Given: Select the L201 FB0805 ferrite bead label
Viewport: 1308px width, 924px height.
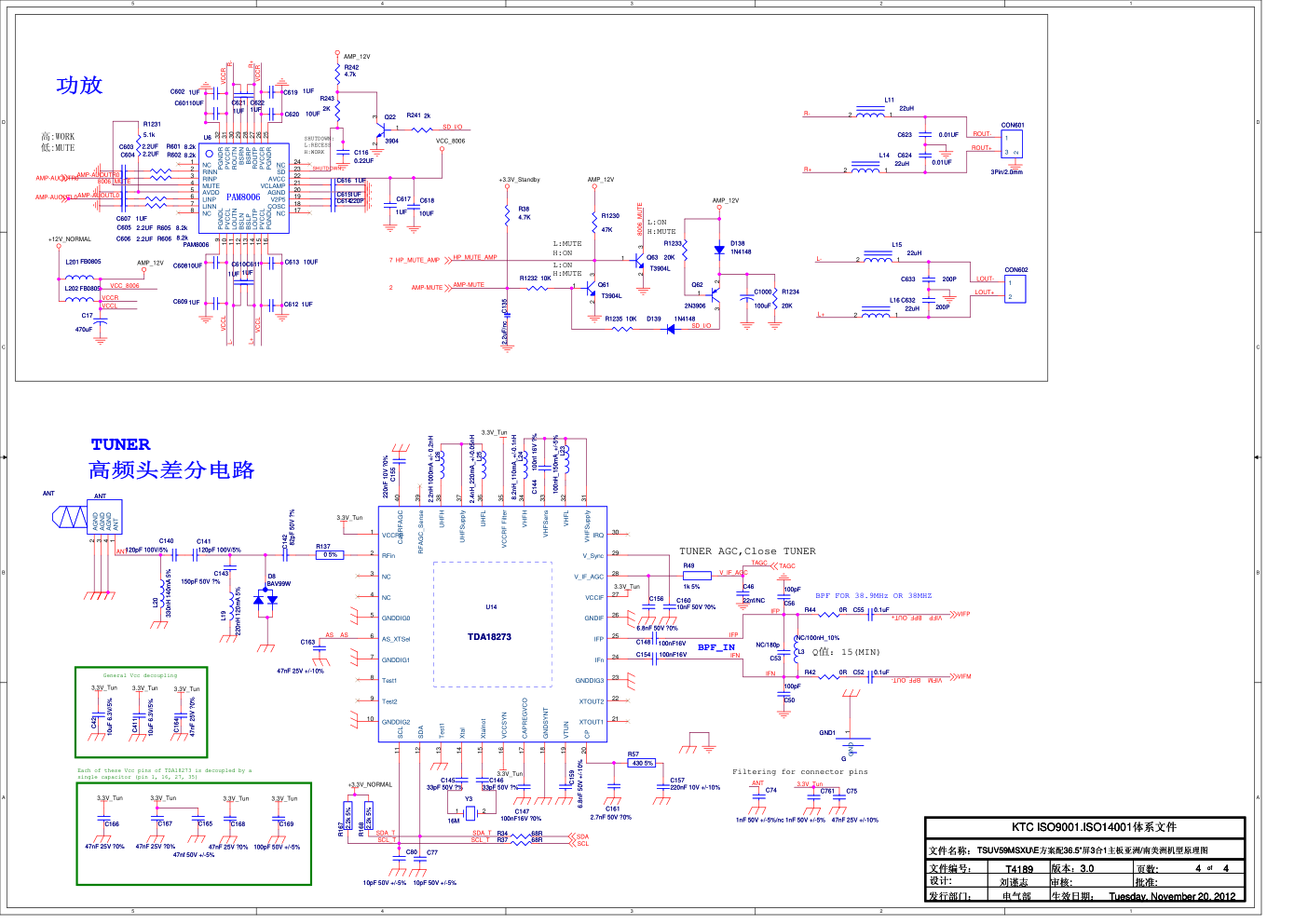Looking at the screenshot, I should [x=84, y=262].
